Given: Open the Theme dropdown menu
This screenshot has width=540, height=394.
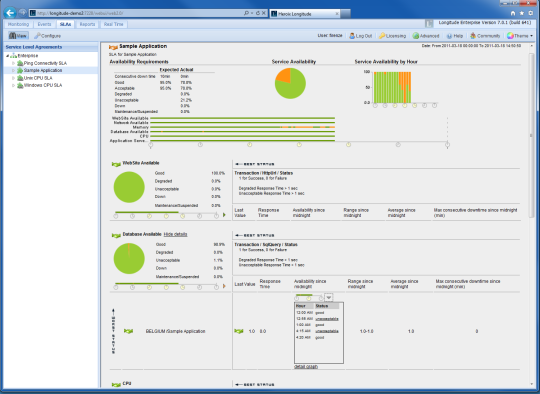Looking at the screenshot, I should 520,36.
